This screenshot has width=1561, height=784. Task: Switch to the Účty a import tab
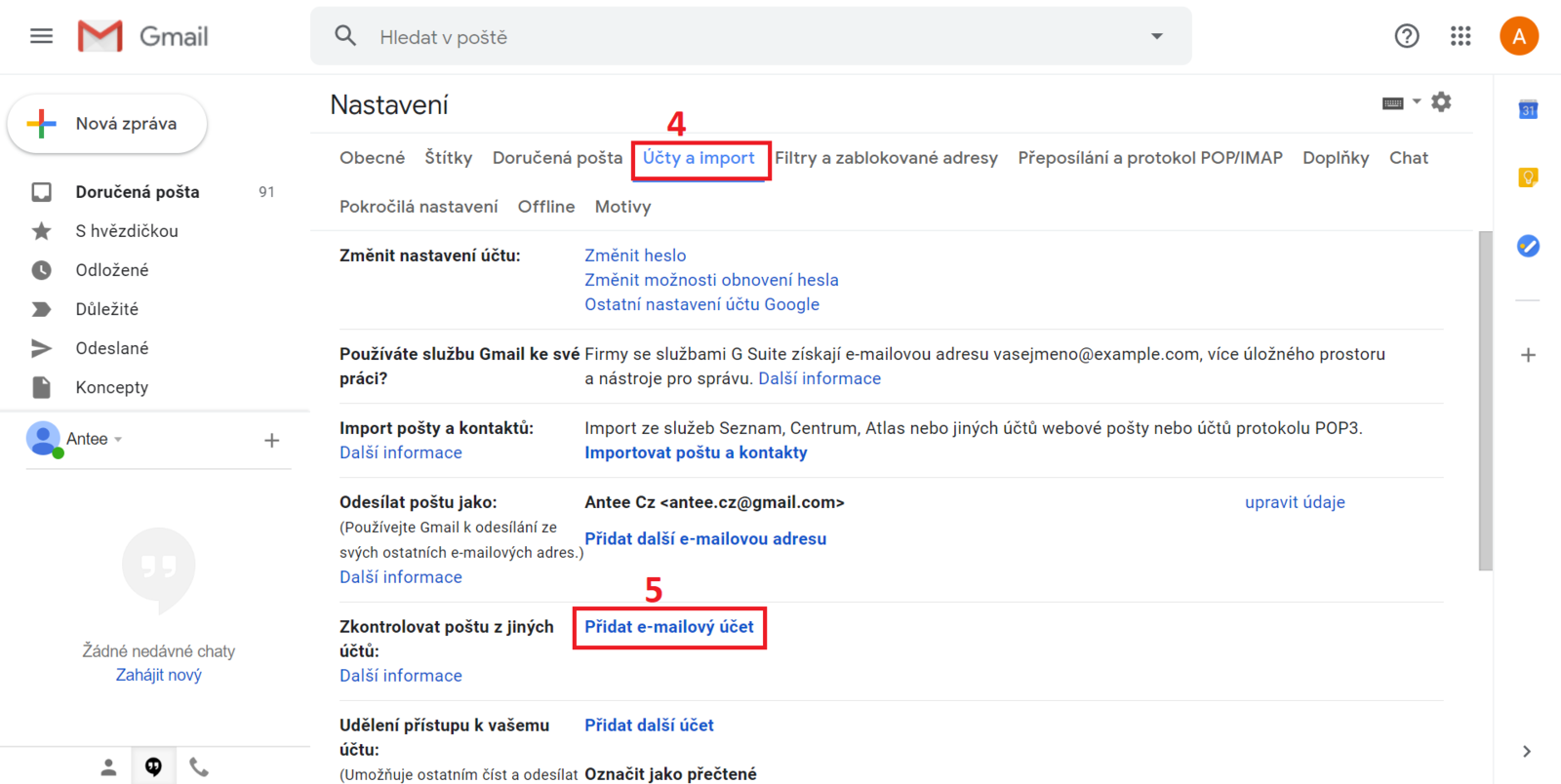[699, 158]
